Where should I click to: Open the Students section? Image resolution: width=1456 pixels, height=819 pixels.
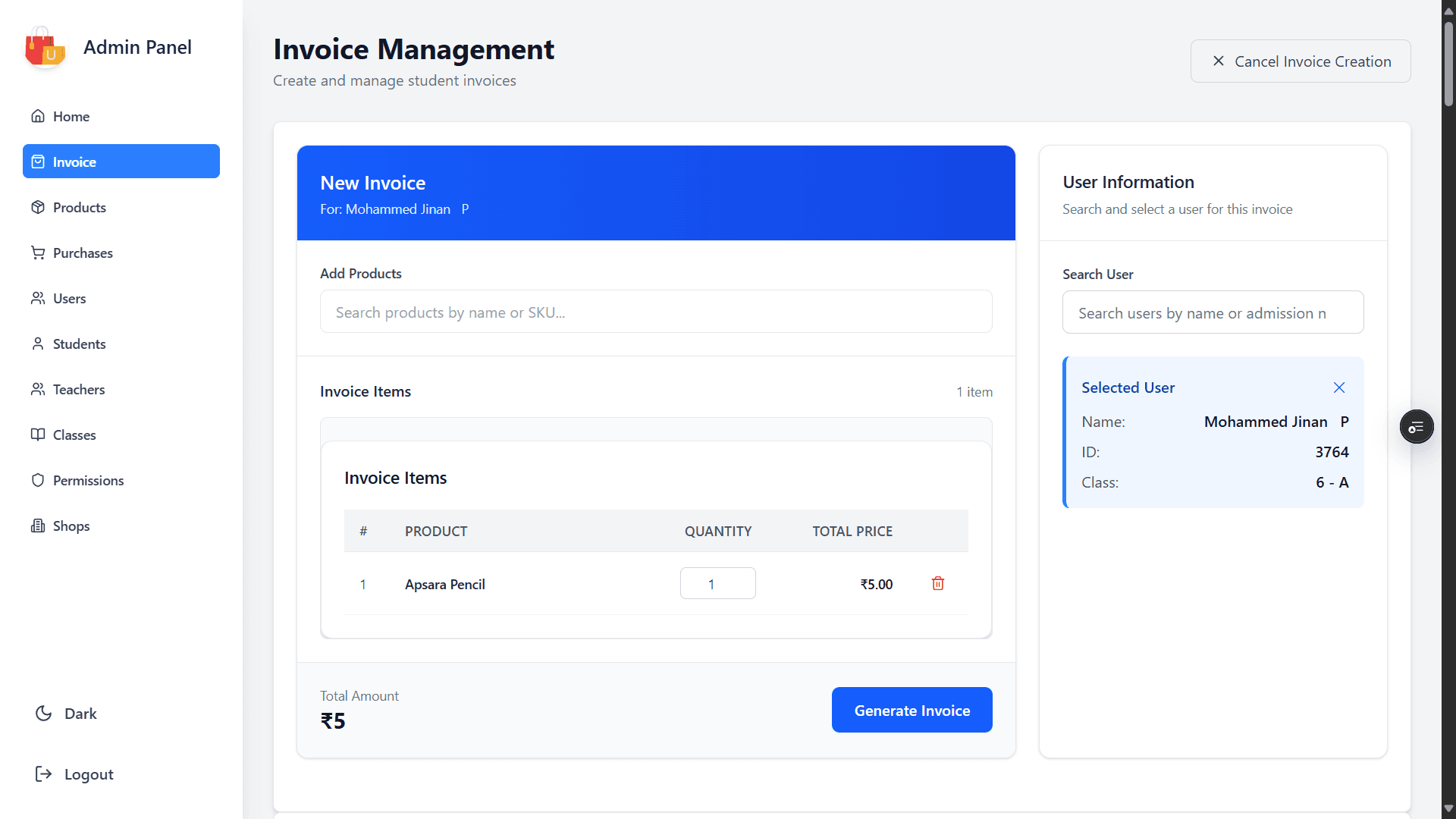[x=121, y=344]
